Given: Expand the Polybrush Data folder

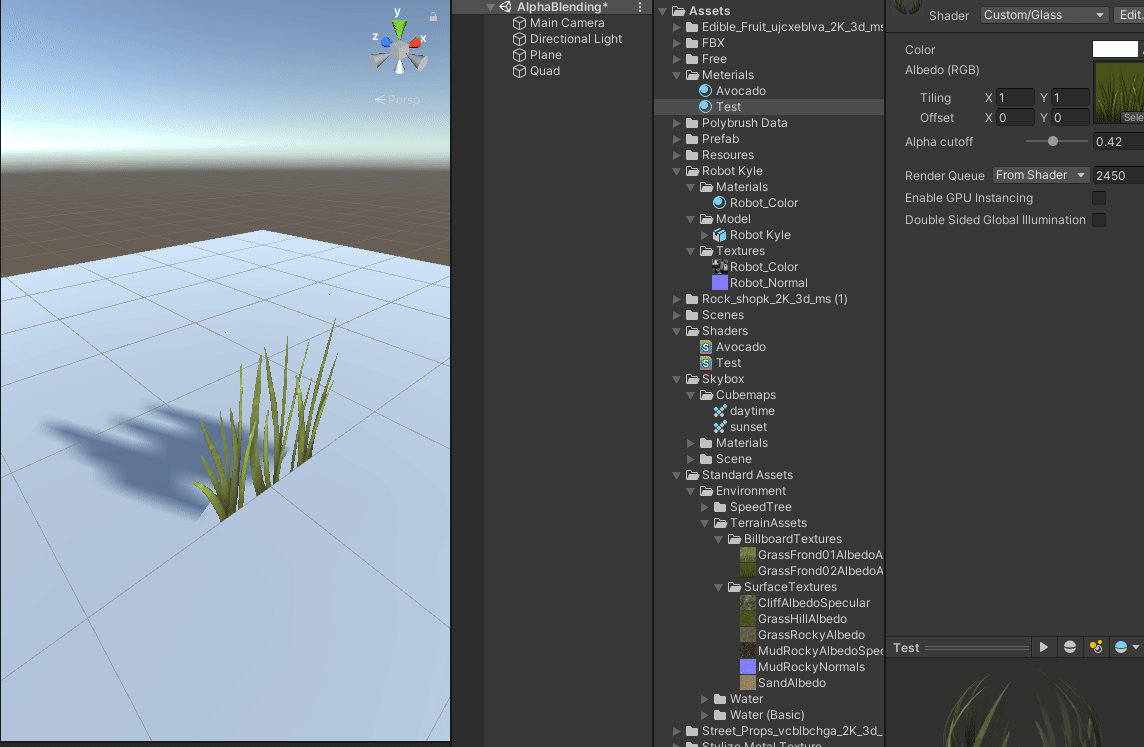Looking at the screenshot, I should [x=677, y=123].
